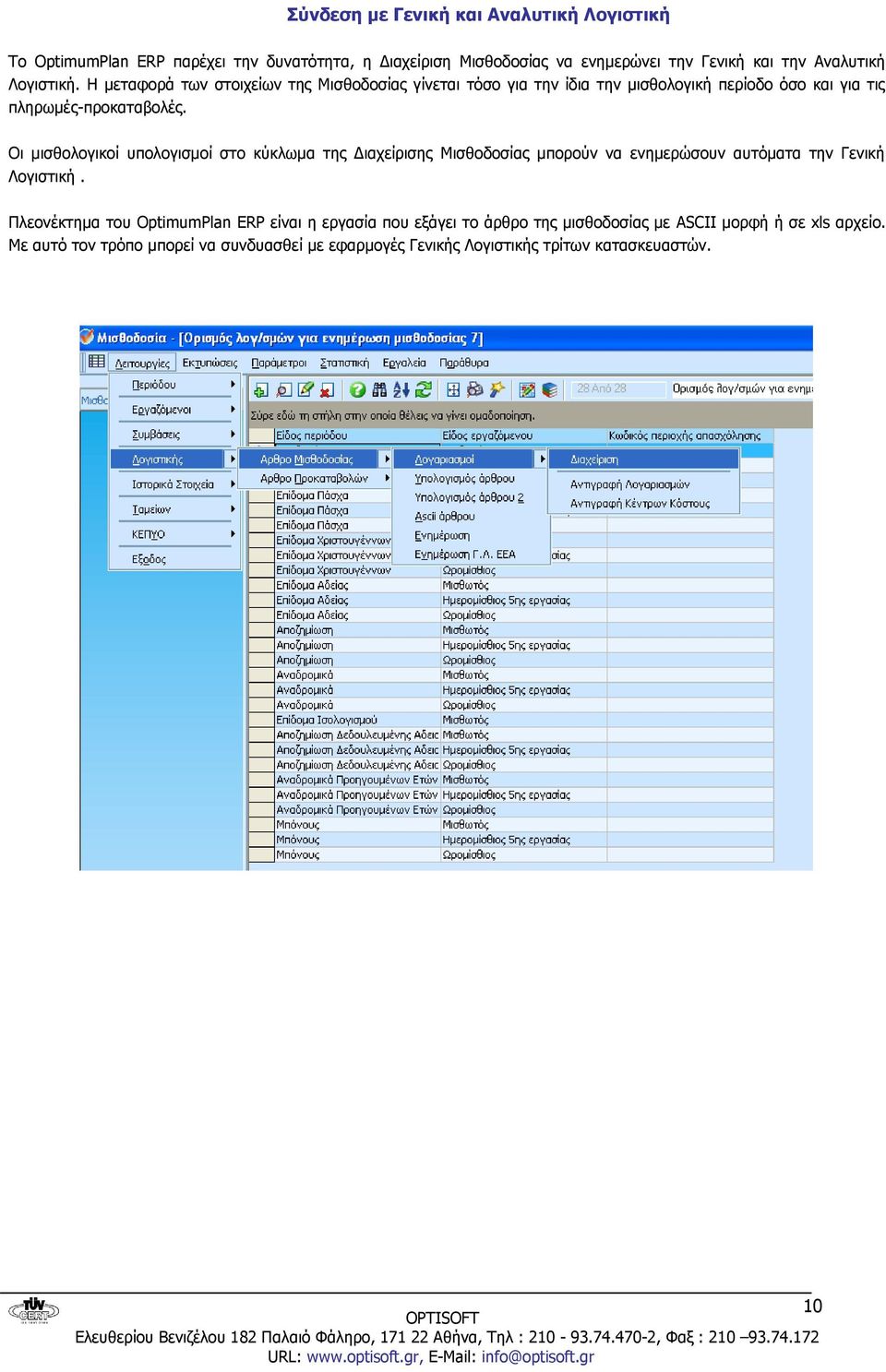Open the Λειτουργίες menu
The image size is (886, 1372).
[142, 363]
